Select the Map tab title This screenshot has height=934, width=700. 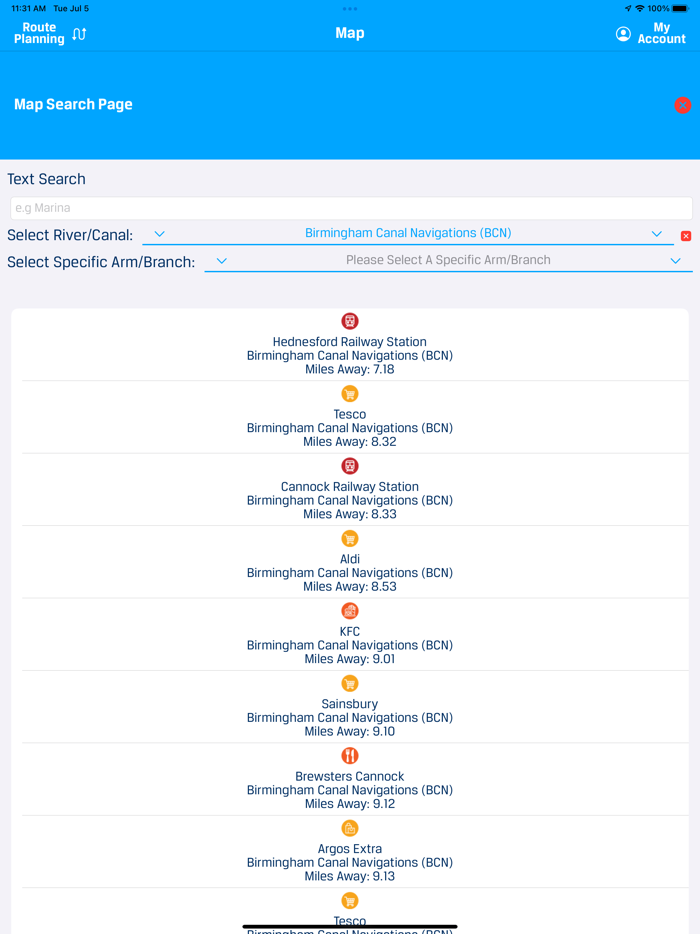tap(350, 33)
